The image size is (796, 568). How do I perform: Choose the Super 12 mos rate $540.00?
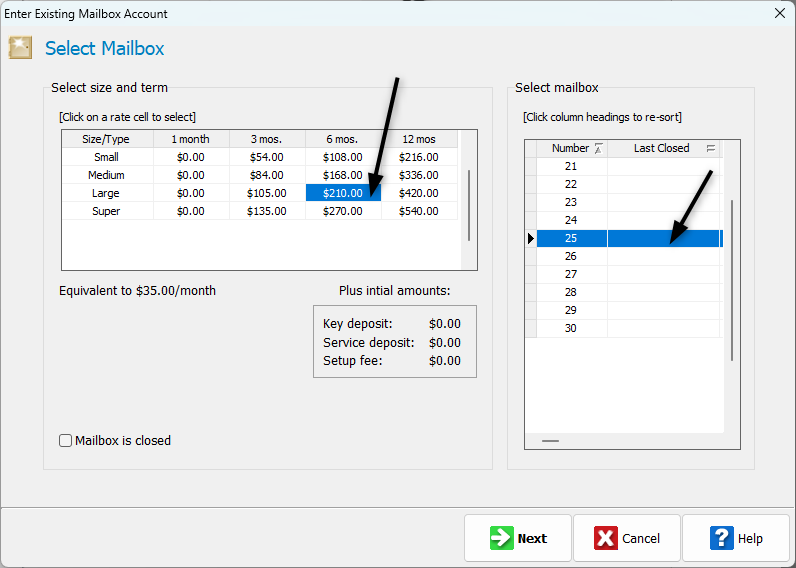pos(419,211)
